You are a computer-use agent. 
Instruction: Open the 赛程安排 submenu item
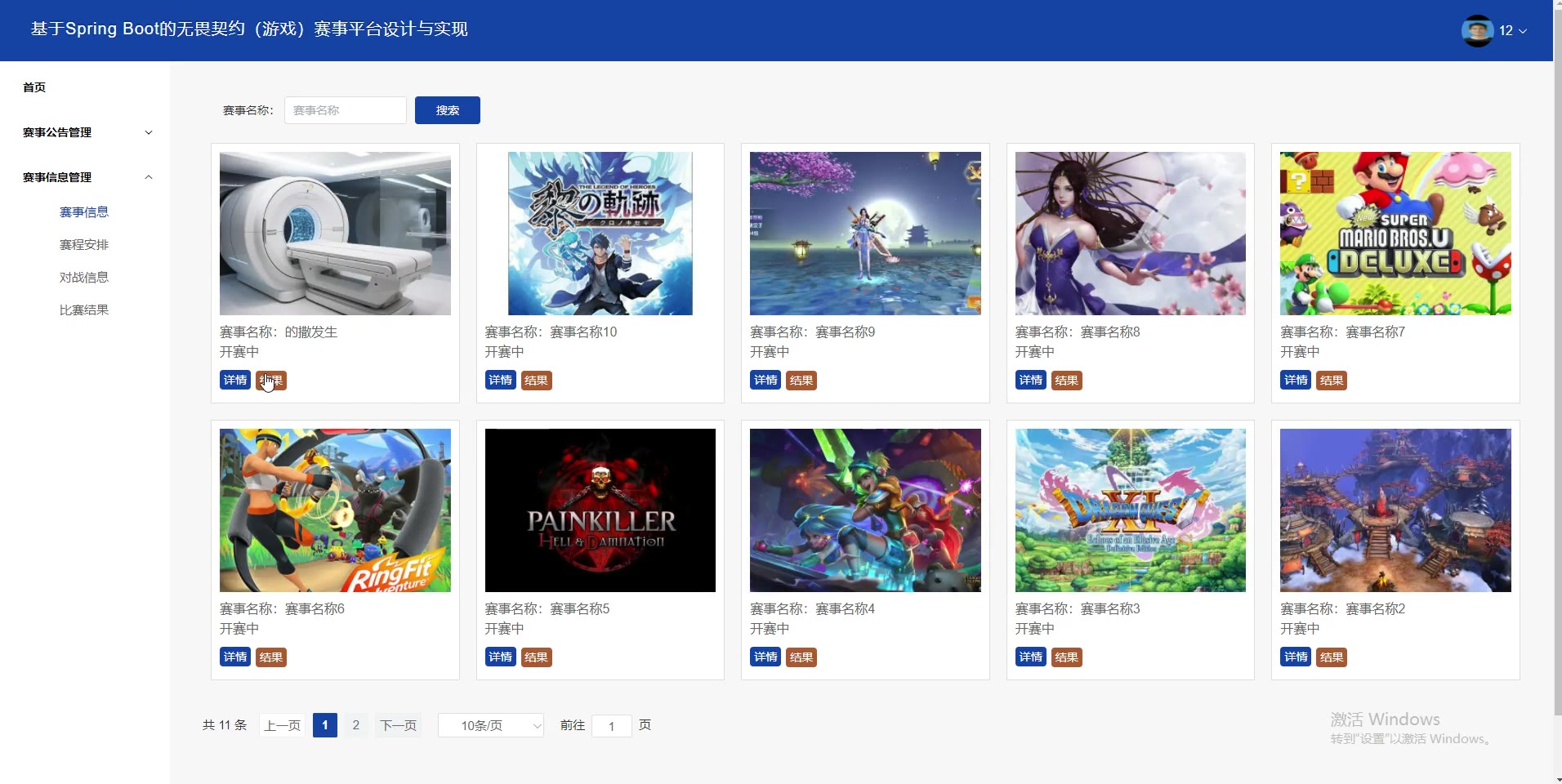84,244
